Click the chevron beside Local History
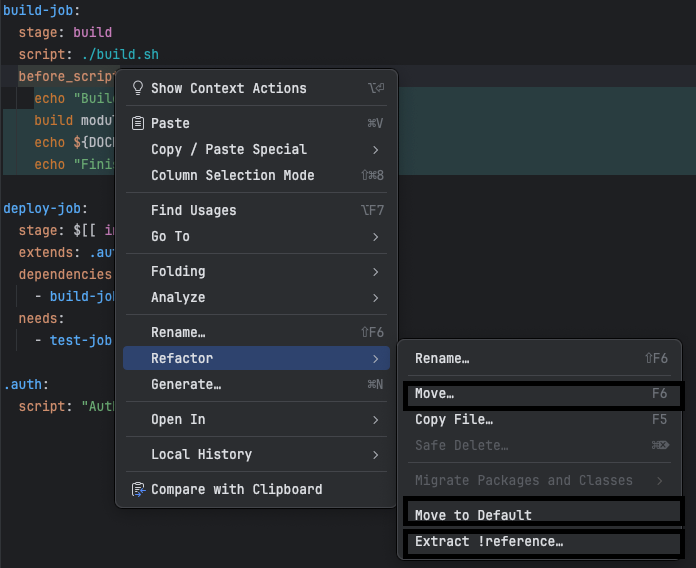The height and width of the screenshot is (568, 696). (x=376, y=455)
